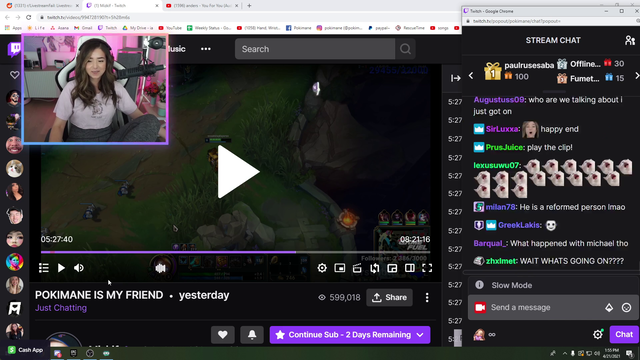Viewport: 640px width, 360px height.
Task: Open the RescueTime bookmark
Action: [x=410, y=28]
